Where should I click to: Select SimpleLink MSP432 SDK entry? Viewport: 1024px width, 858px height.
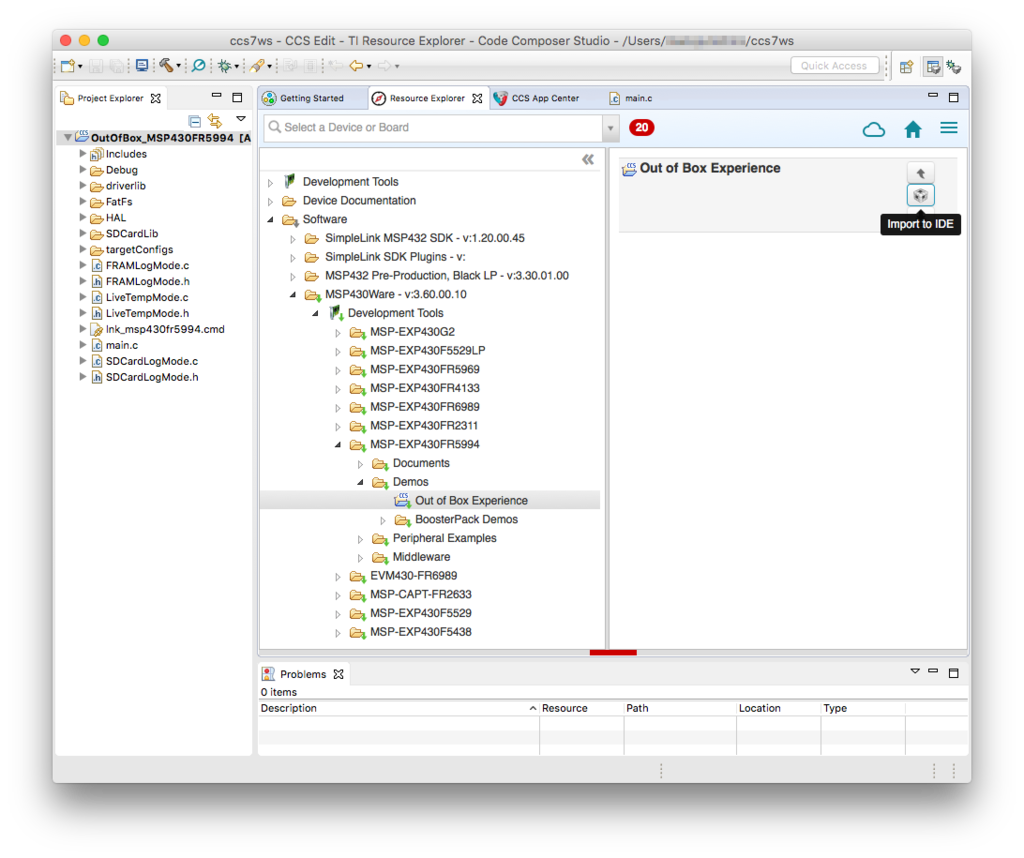[x=424, y=238]
